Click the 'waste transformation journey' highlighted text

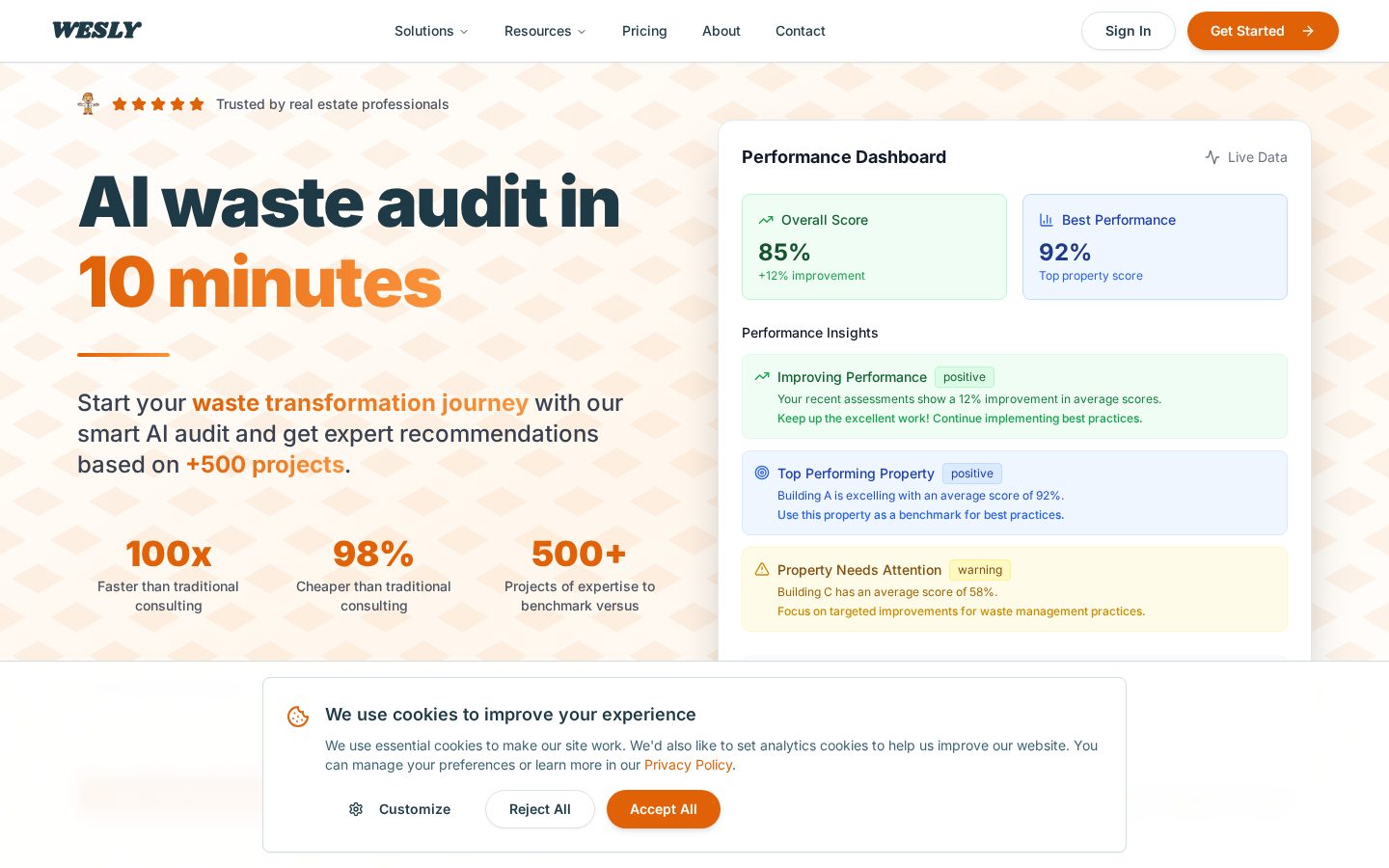point(360,402)
